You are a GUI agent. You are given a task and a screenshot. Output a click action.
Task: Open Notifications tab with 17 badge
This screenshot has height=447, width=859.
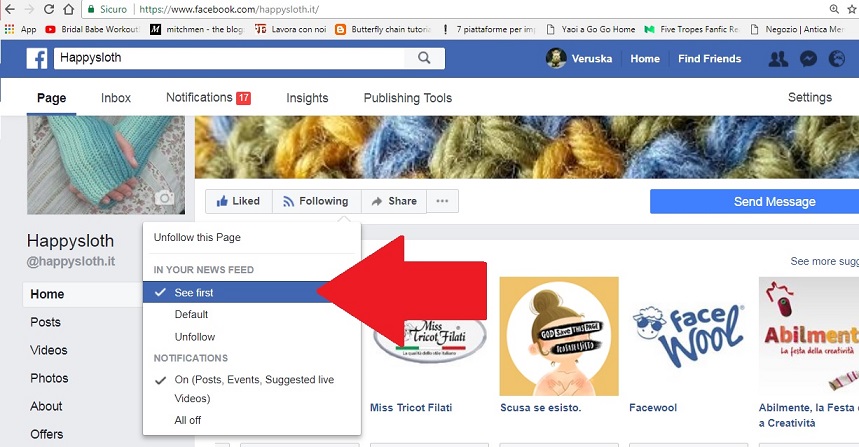(x=208, y=98)
